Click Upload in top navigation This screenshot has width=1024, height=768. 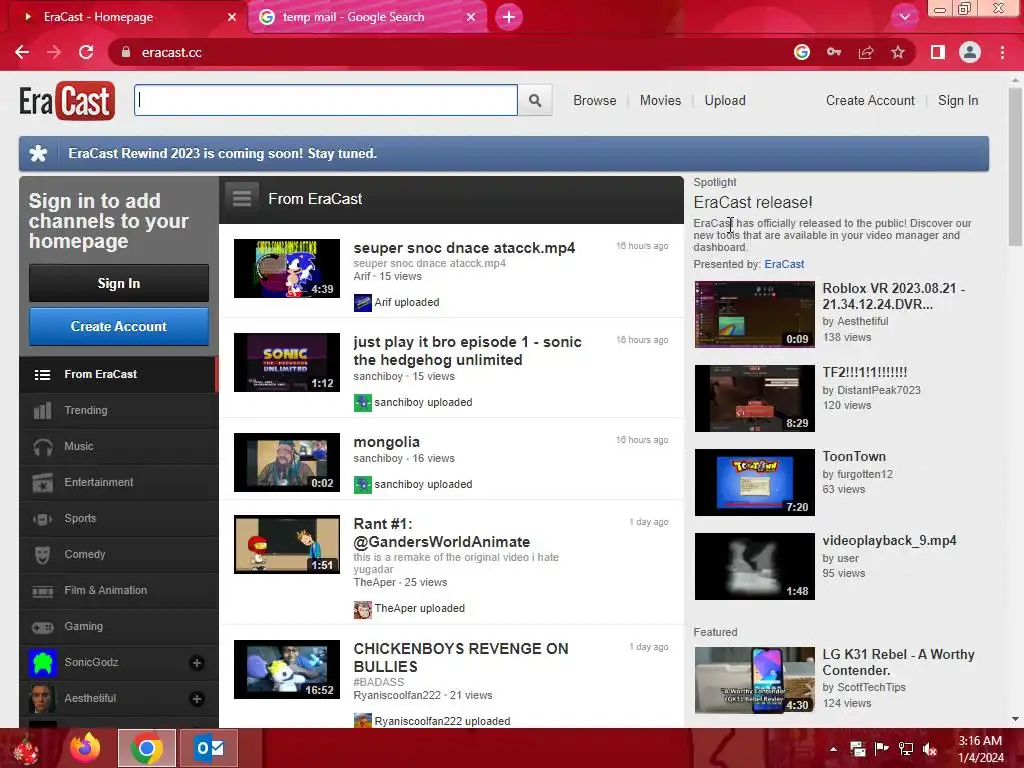(x=725, y=101)
